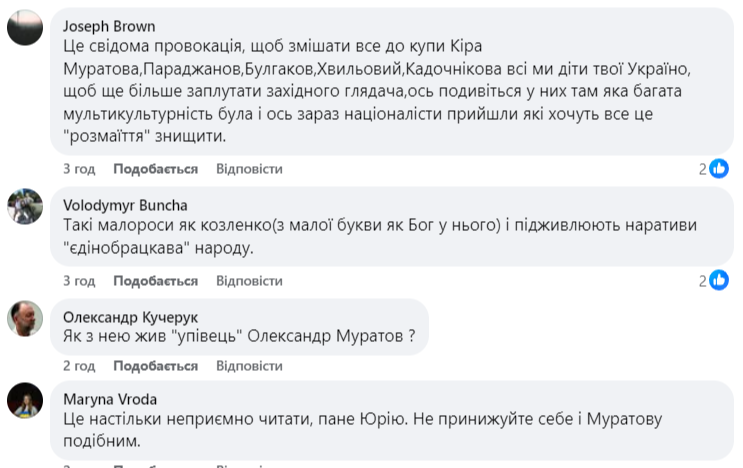743x468 pixels.
Task: Open the 3 год timestamp on Joseph Brown's comment
Action: point(79,169)
